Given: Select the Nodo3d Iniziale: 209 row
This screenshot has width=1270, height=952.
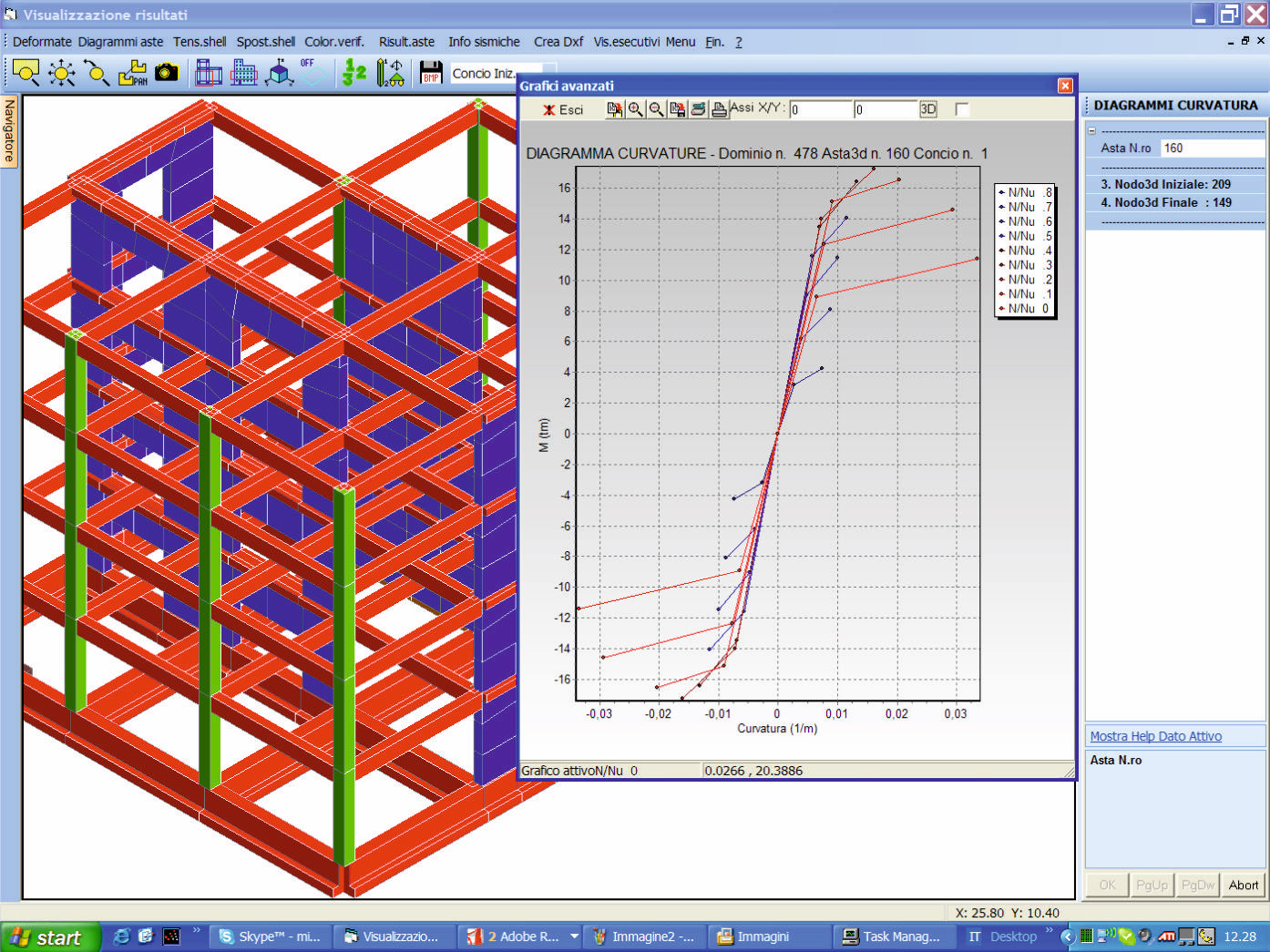Looking at the screenshot, I should (x=1175, y=184).
